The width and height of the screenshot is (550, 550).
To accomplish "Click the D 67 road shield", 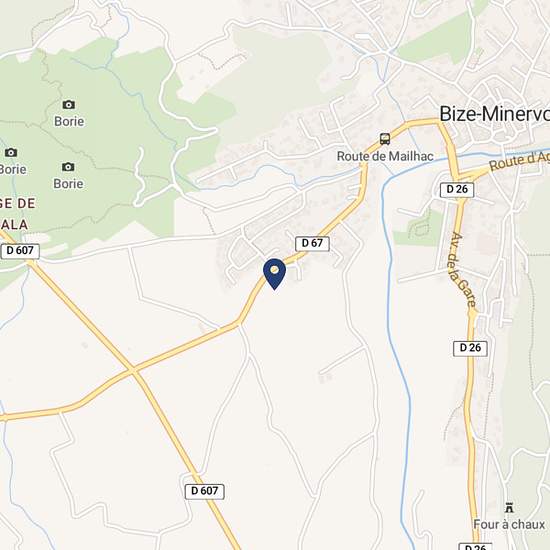I will click(312, 243).
